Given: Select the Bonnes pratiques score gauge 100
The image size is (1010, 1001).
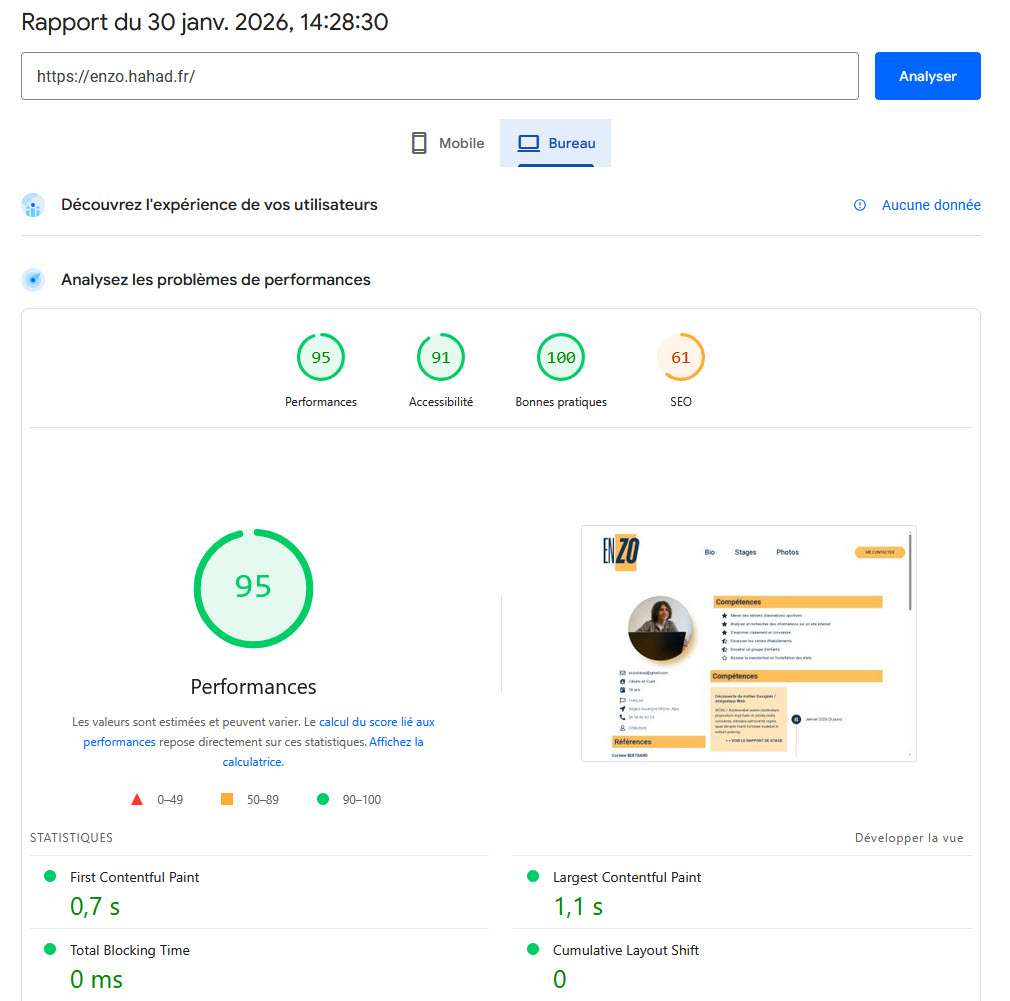Looking at the screenshot, I should click(561, 358).
